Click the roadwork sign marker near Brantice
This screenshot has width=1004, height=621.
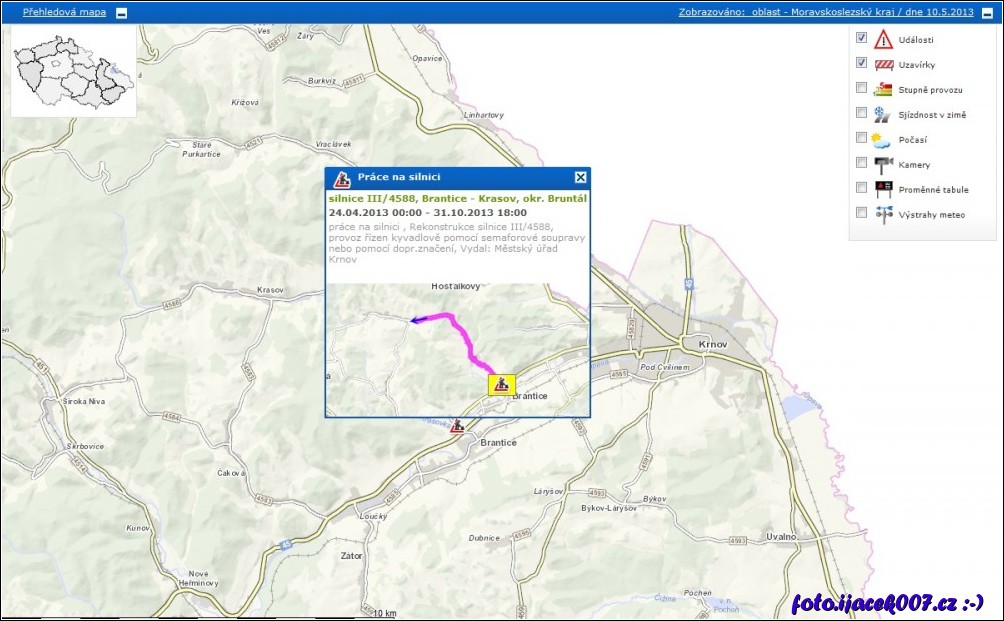pyautogui.click(x=457, y=425)
